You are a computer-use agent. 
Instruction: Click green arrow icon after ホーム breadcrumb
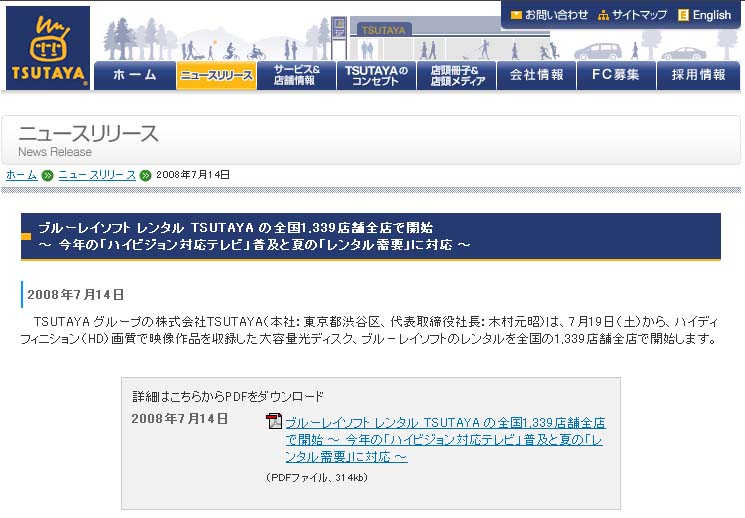point(48,175)
